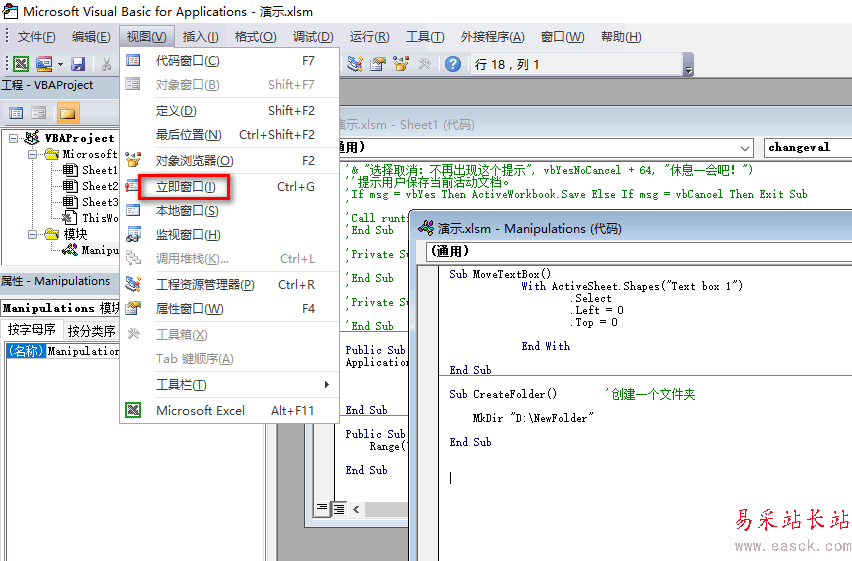
Task: Click the Properties Window toolbar icon
Action: tap(378, 64)
